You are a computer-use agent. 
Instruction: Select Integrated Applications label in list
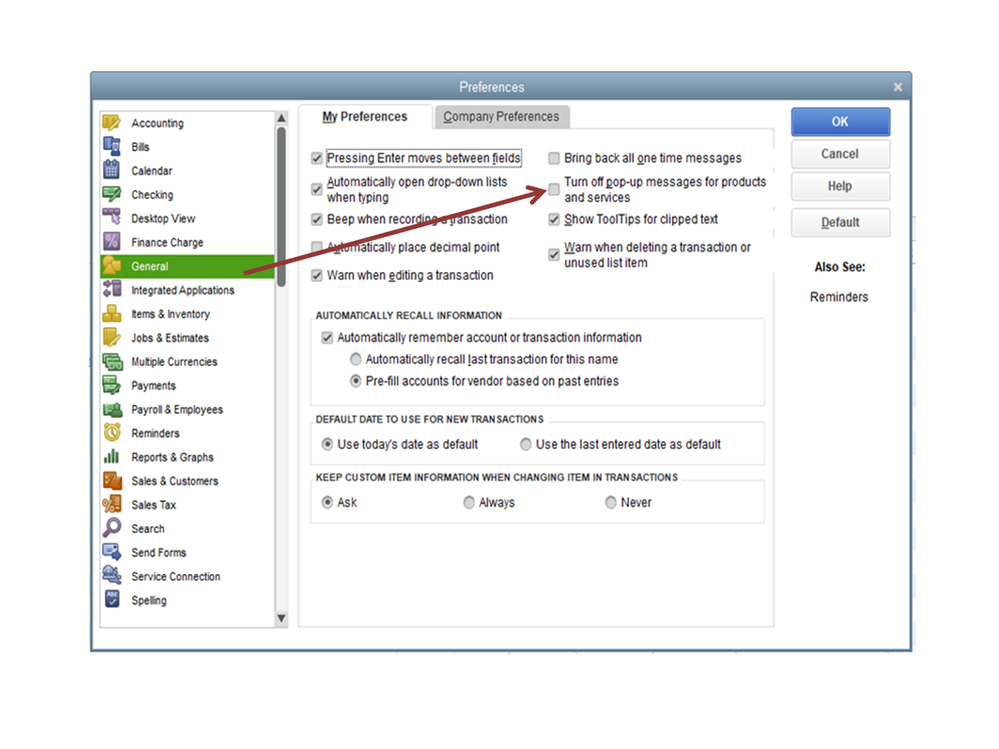(183, 290)
